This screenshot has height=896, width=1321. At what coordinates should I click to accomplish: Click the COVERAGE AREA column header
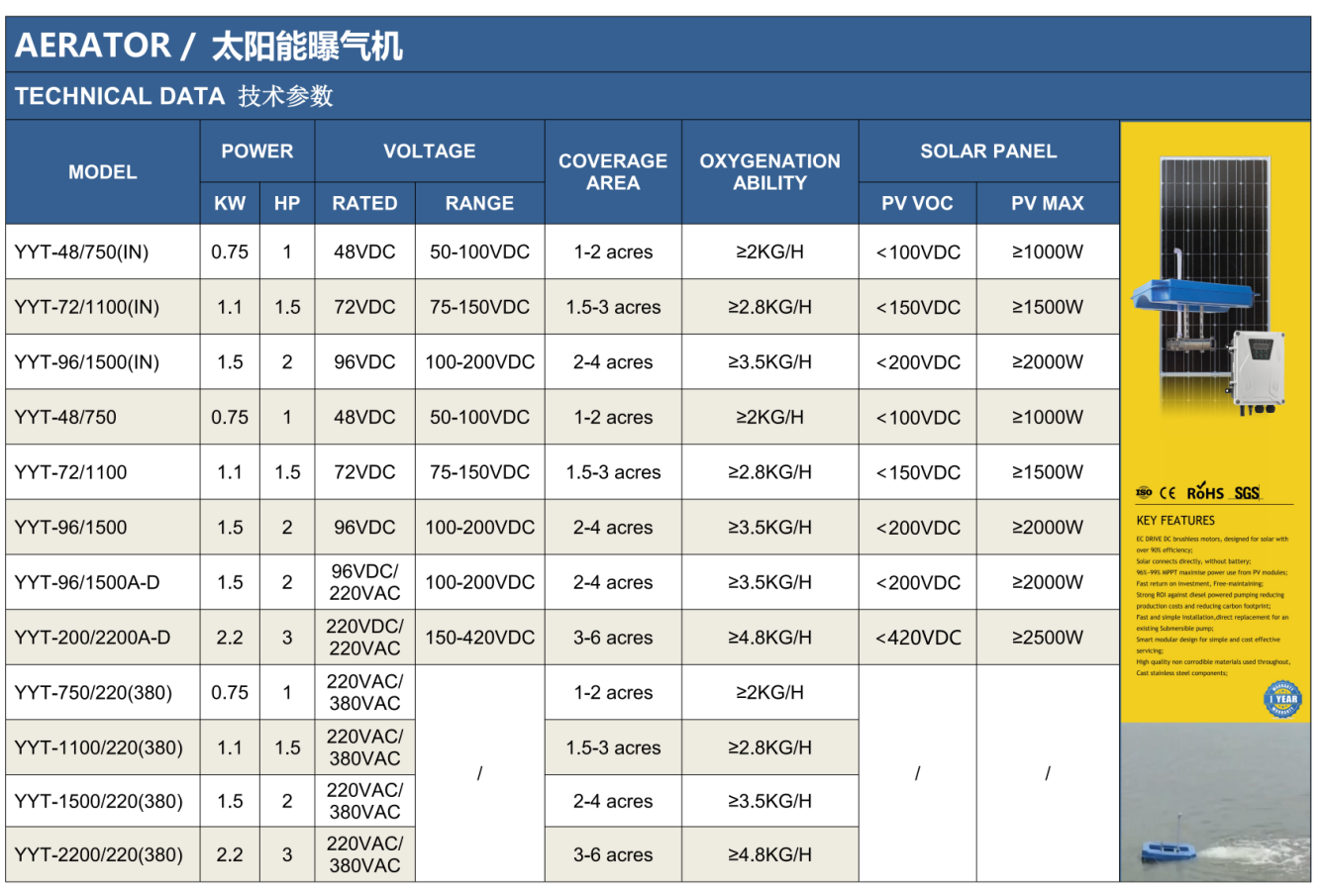[x=613, y=172]
